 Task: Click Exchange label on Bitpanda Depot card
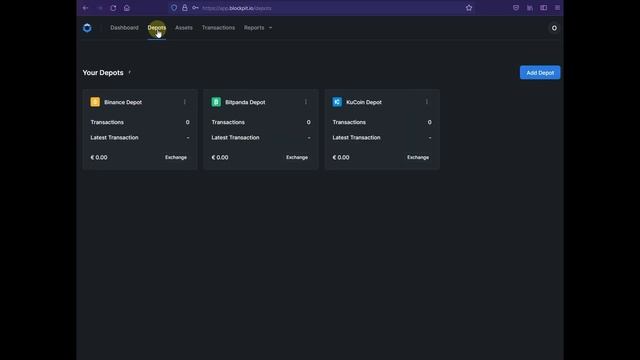(x=297, y=157)
